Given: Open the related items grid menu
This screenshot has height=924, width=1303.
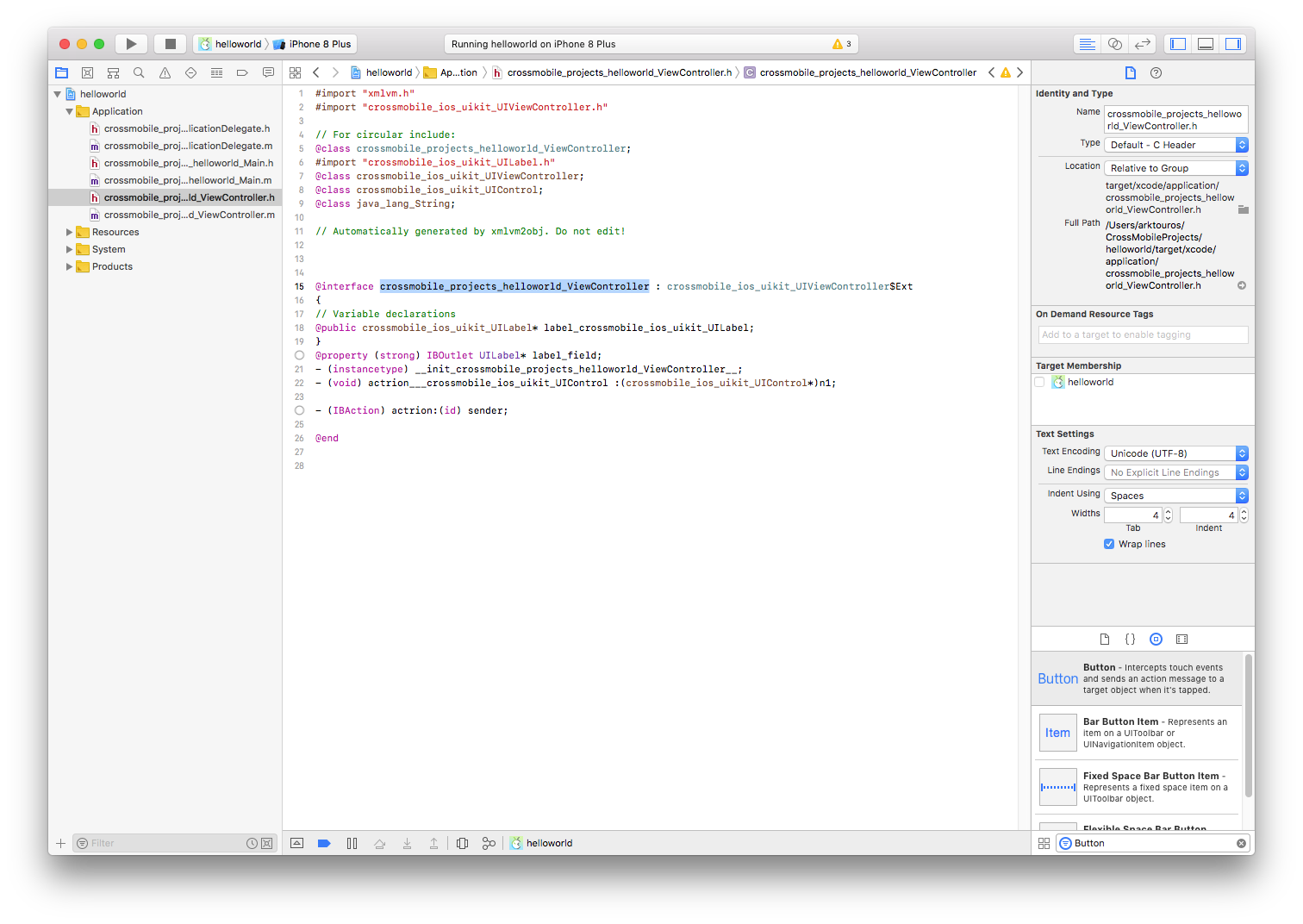Looking at the screenshot, I should [x=296, y=72].
